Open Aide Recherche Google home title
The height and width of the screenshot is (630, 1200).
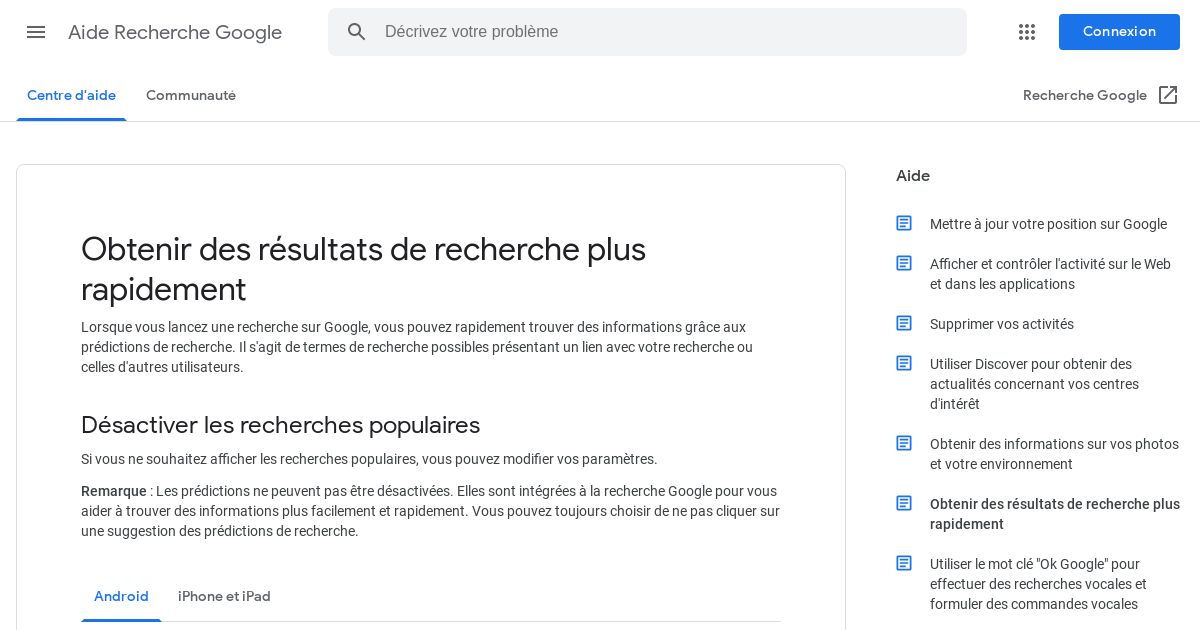pyautogui.click(x=175, y=32)
